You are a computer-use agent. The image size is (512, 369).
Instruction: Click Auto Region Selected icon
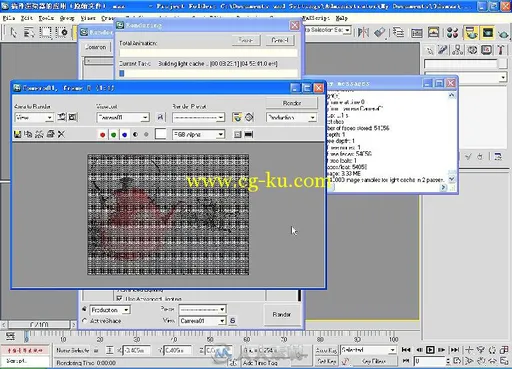(73, 117)
